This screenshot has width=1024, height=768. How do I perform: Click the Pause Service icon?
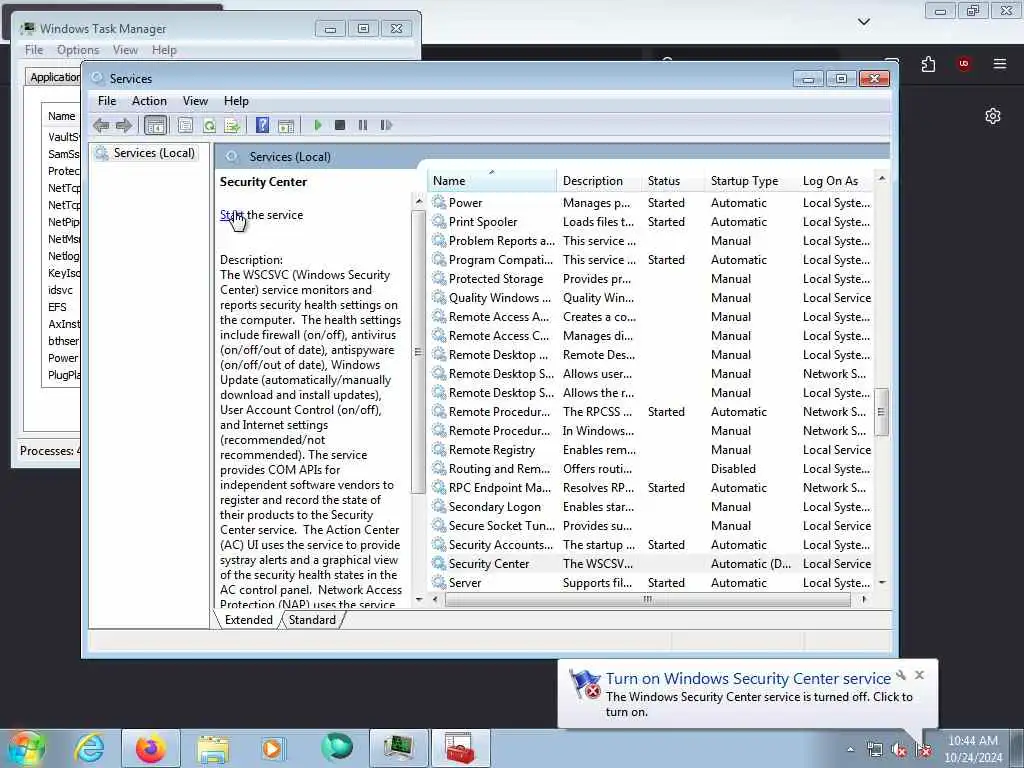(362, 125)
